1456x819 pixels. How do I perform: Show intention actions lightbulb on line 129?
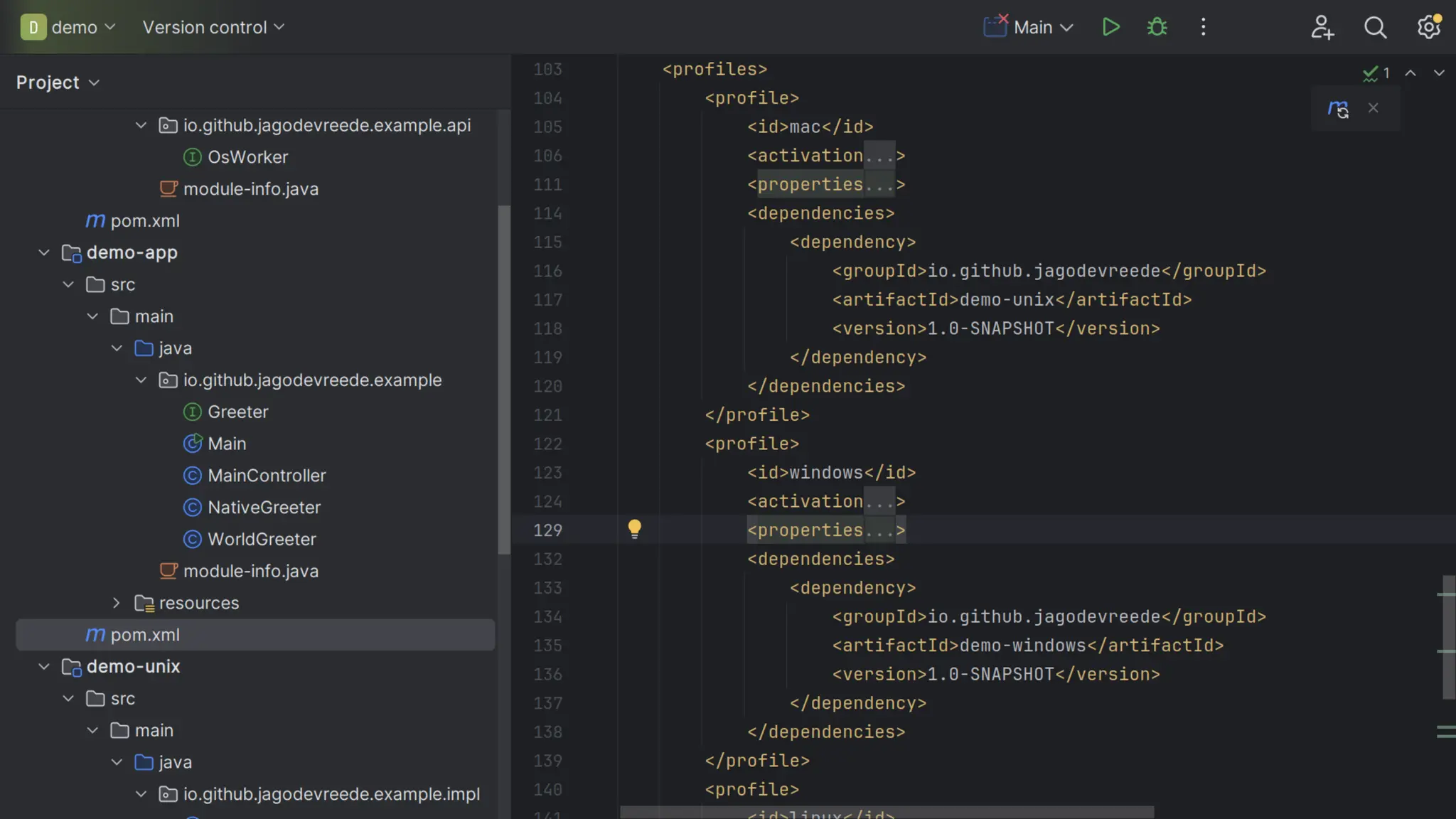coord(634,528)
